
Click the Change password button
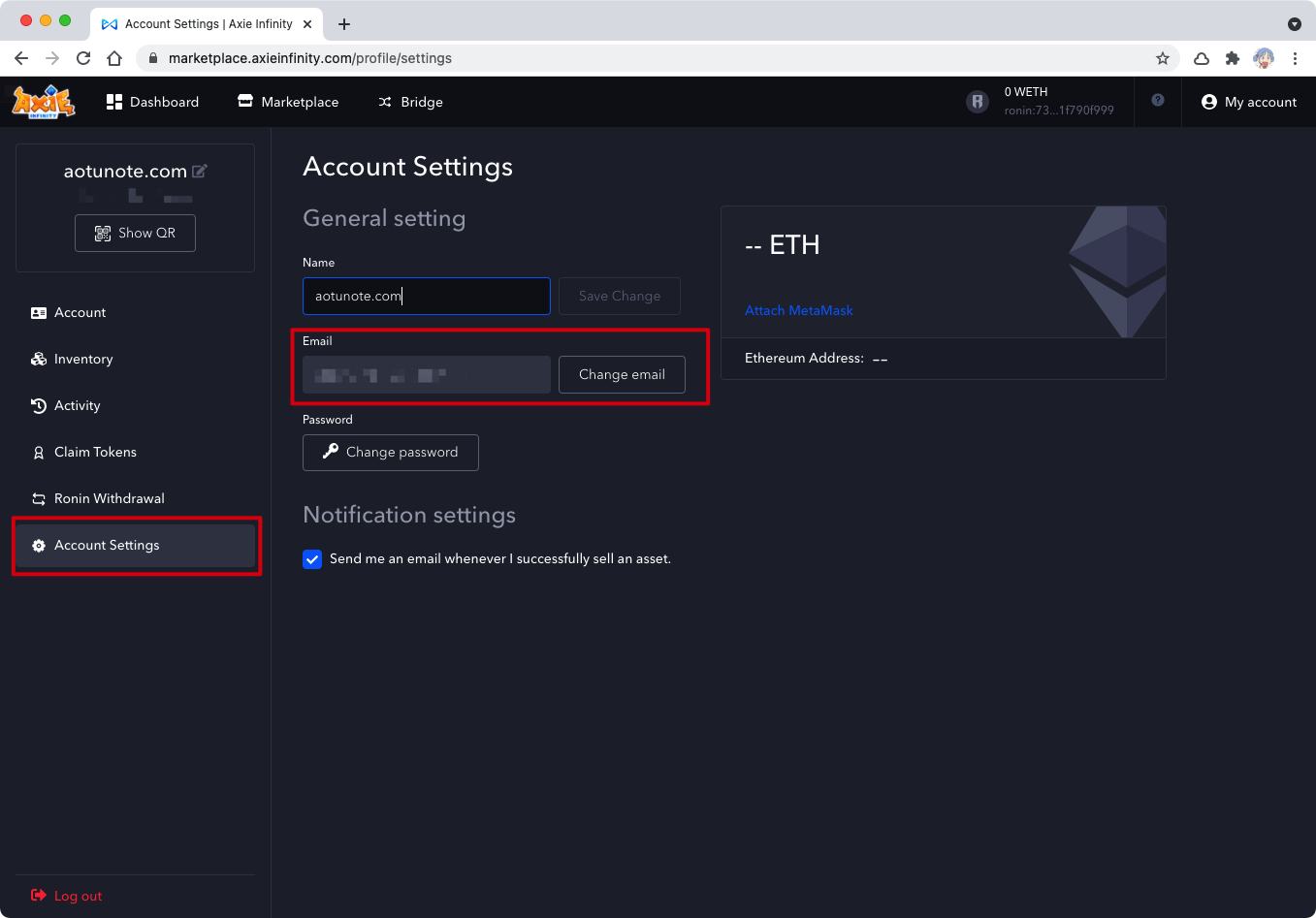391,453
